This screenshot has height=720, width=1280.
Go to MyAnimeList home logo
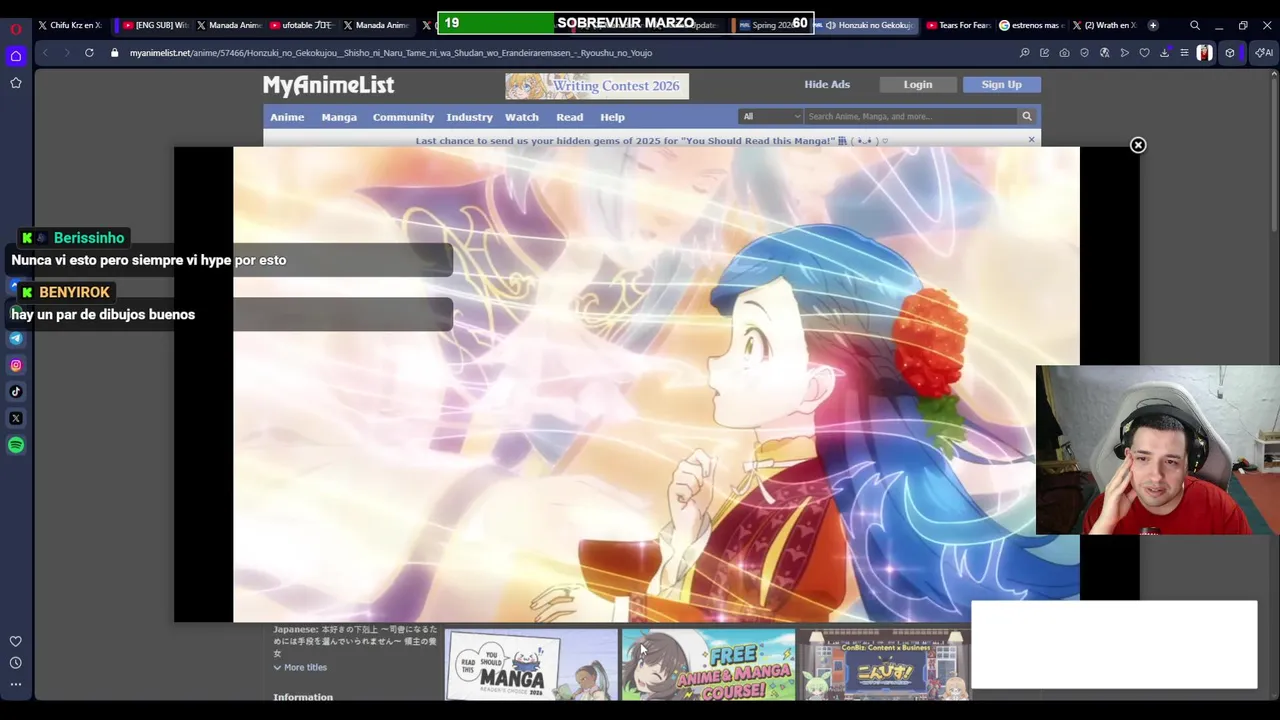328,85
